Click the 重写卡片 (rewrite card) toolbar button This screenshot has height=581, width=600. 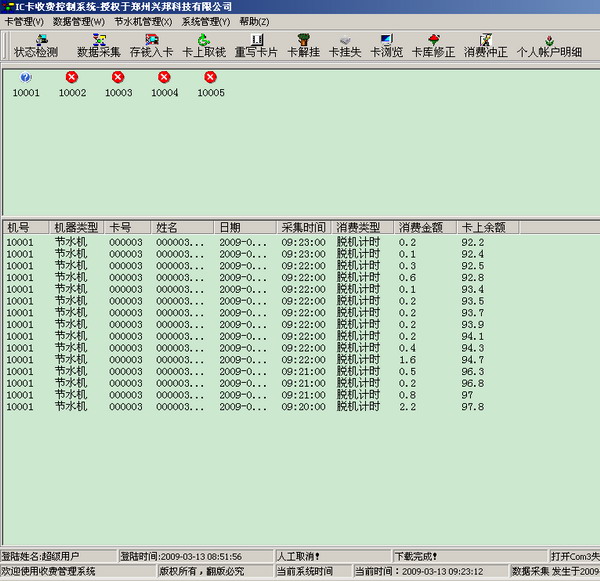tap(256, 45)
